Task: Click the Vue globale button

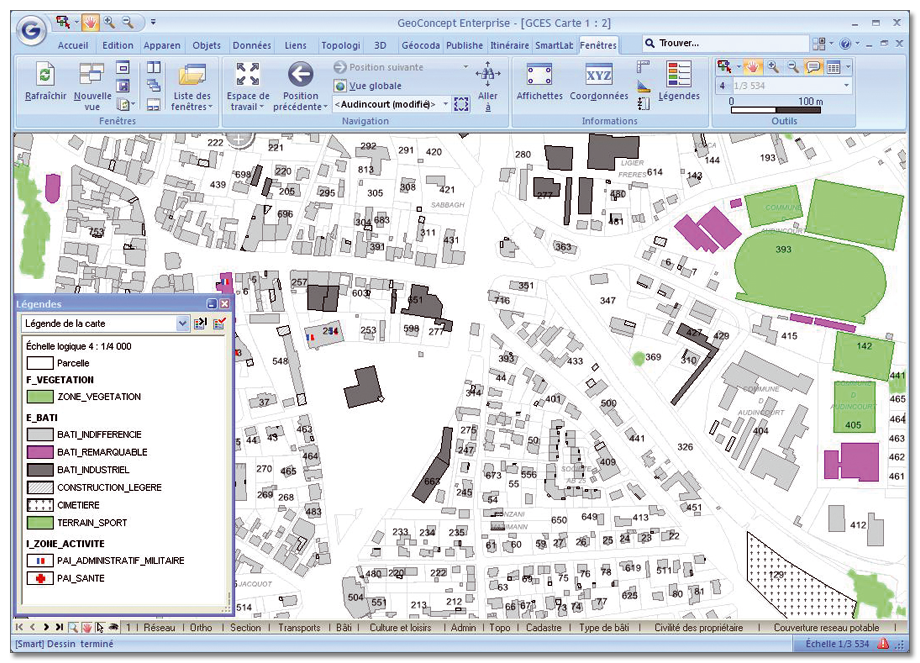Action: tap(374, 86)
